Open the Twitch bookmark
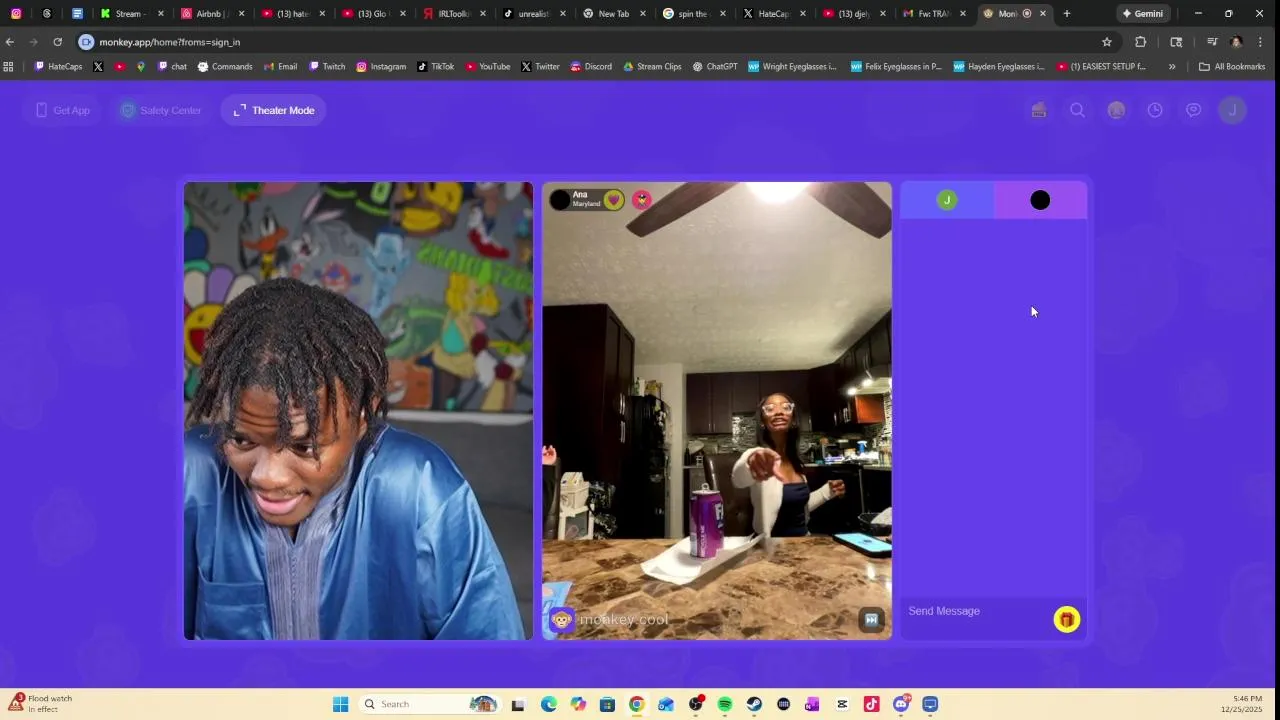1280x720 pixels. coord(327,67)
